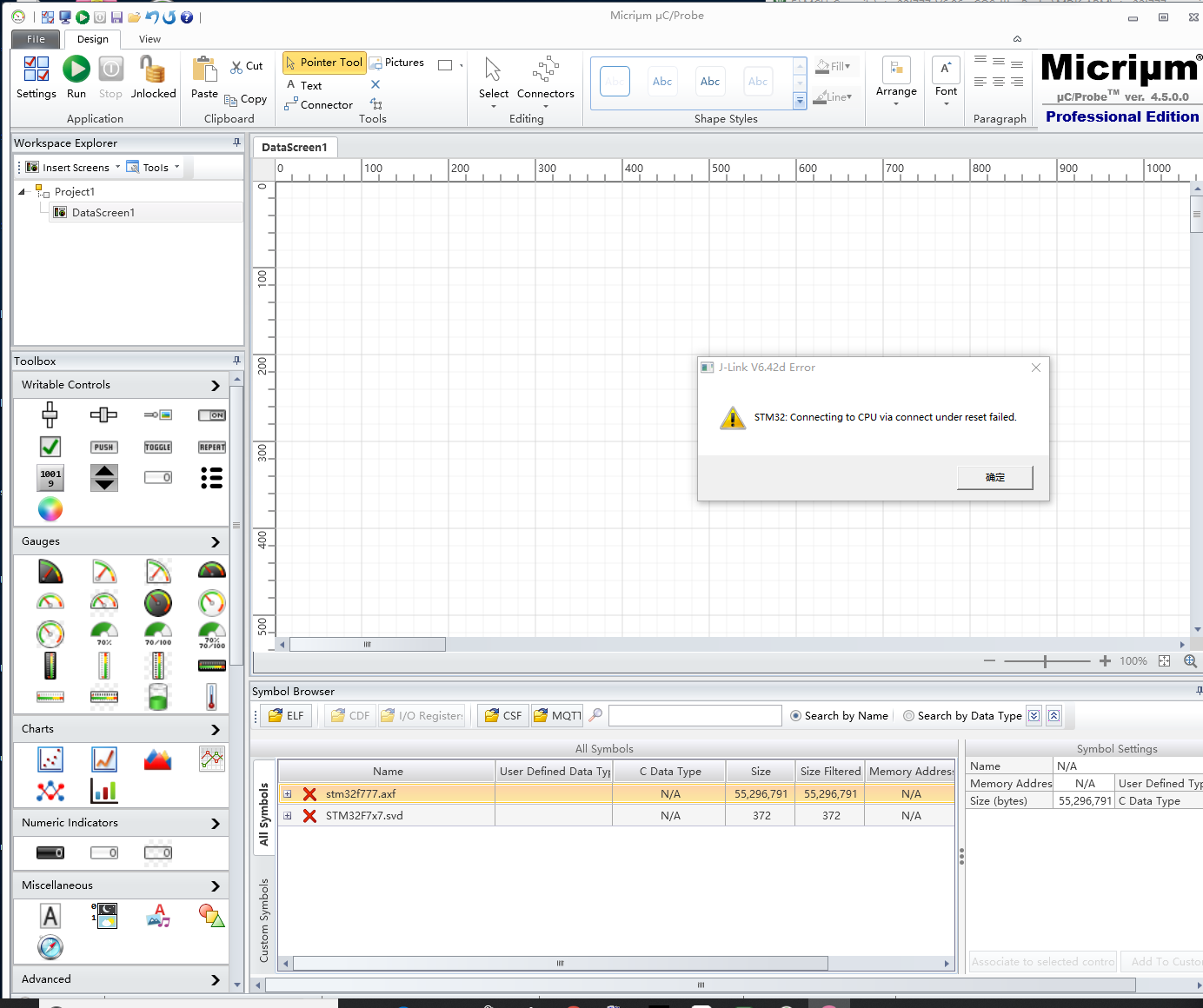Open the Workspace Explorer Tools dropdown
Viewport: 1203px width, 1008px height.
153,167
